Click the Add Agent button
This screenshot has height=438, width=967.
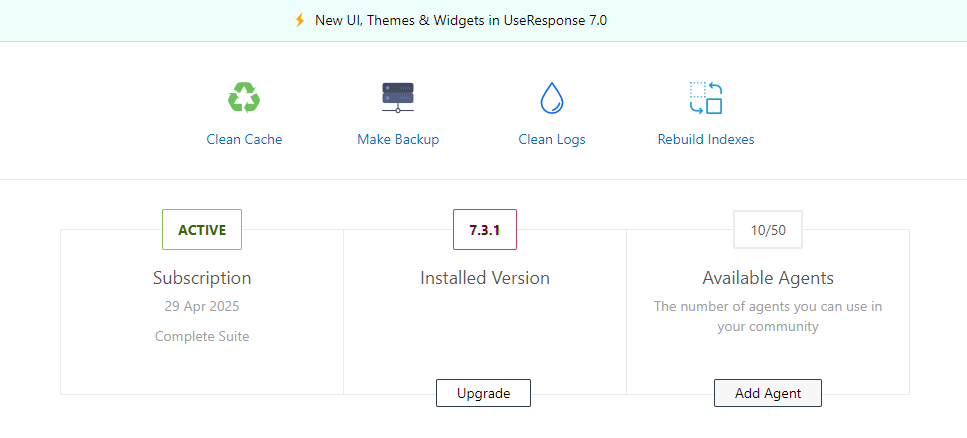point(768,393)
